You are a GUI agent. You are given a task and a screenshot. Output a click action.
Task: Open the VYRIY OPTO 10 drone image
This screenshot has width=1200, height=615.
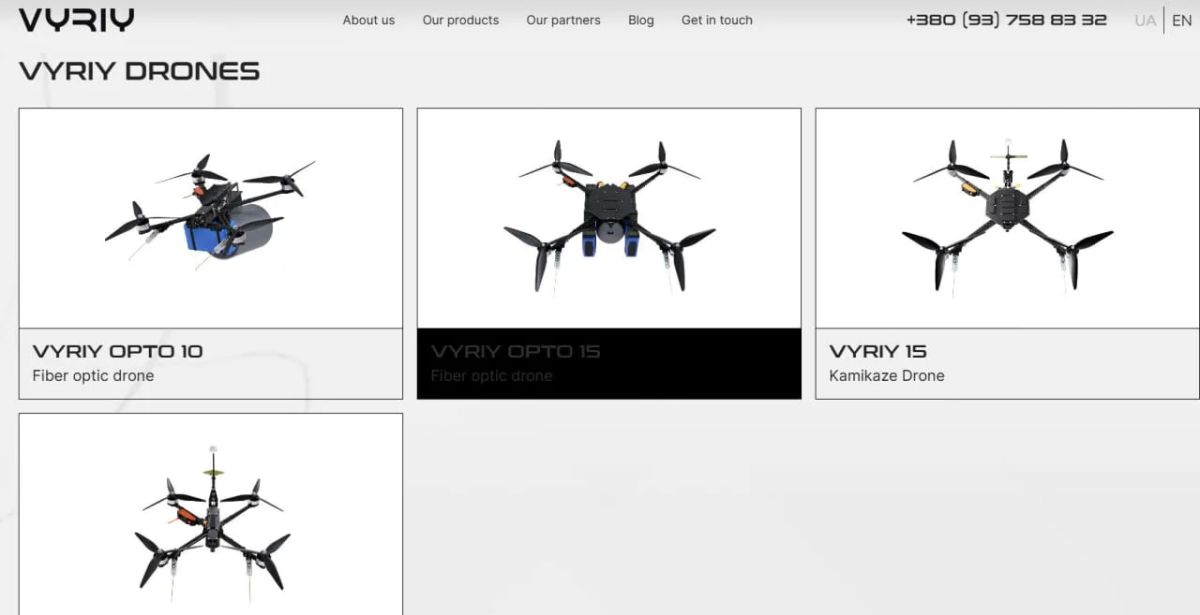[211, 218]
